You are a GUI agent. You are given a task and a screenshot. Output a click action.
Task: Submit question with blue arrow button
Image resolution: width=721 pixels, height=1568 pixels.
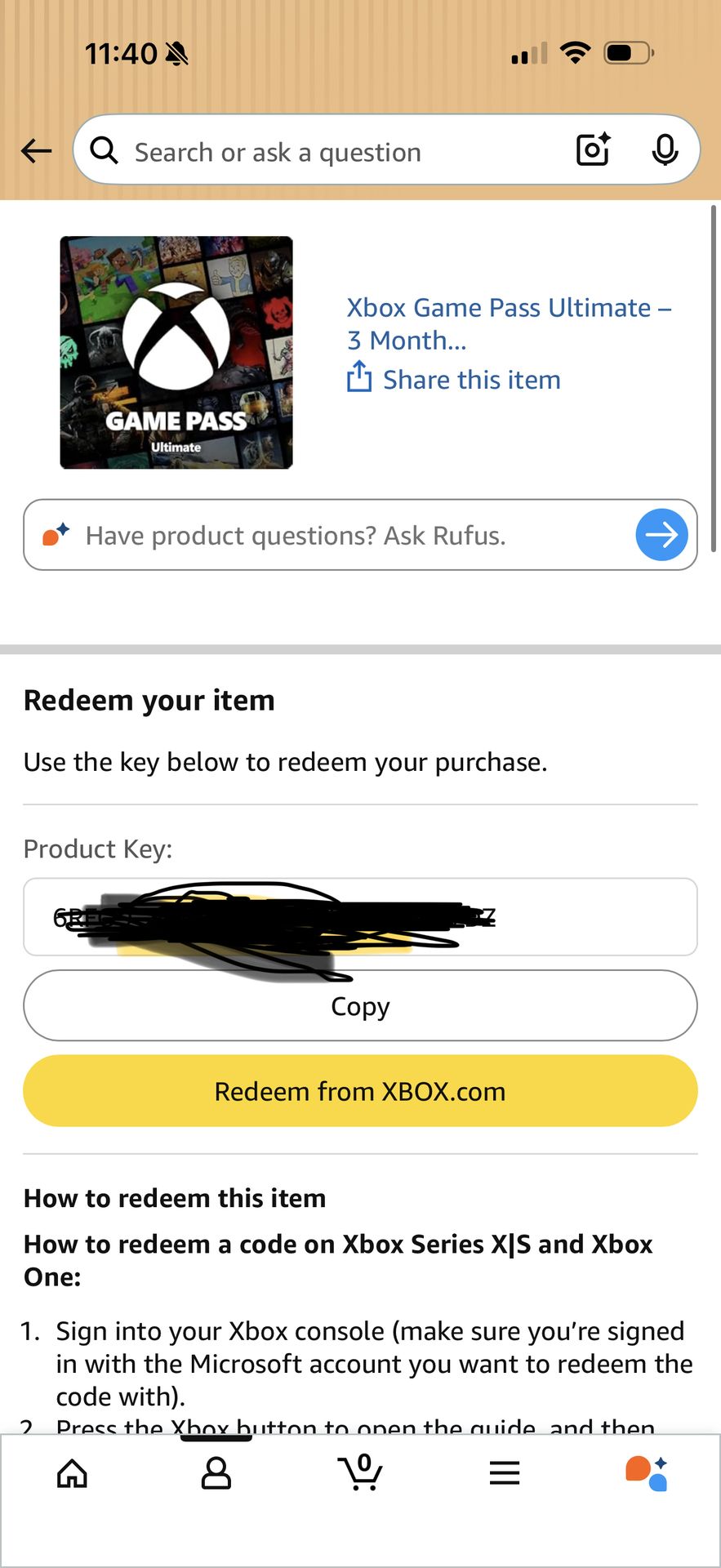point(661,535)
